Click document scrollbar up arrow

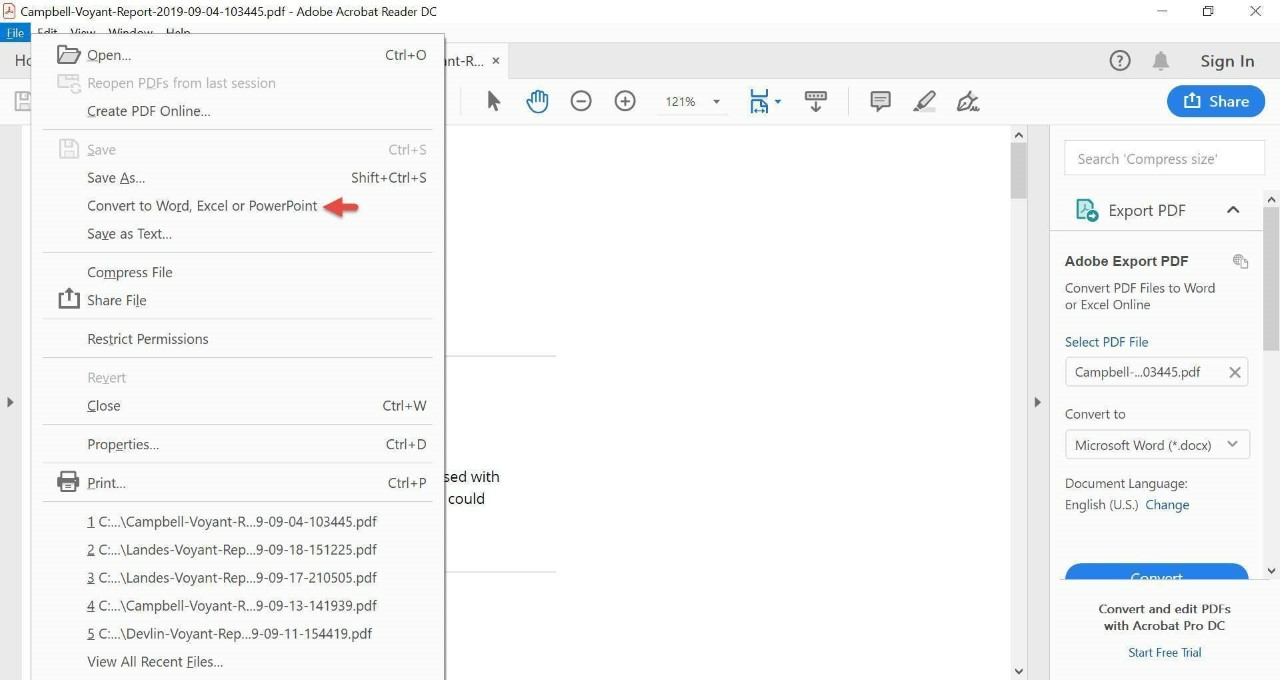click(x=1019, y=134)
